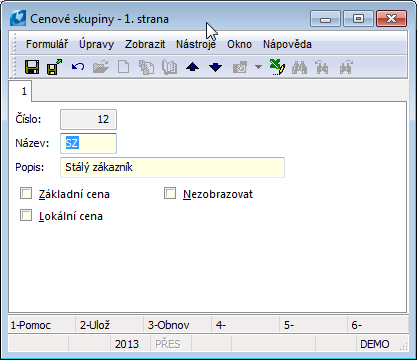This screenshot has width=417, height=360.
Task: Click the Číslo: label
Action: pos(28,119)
